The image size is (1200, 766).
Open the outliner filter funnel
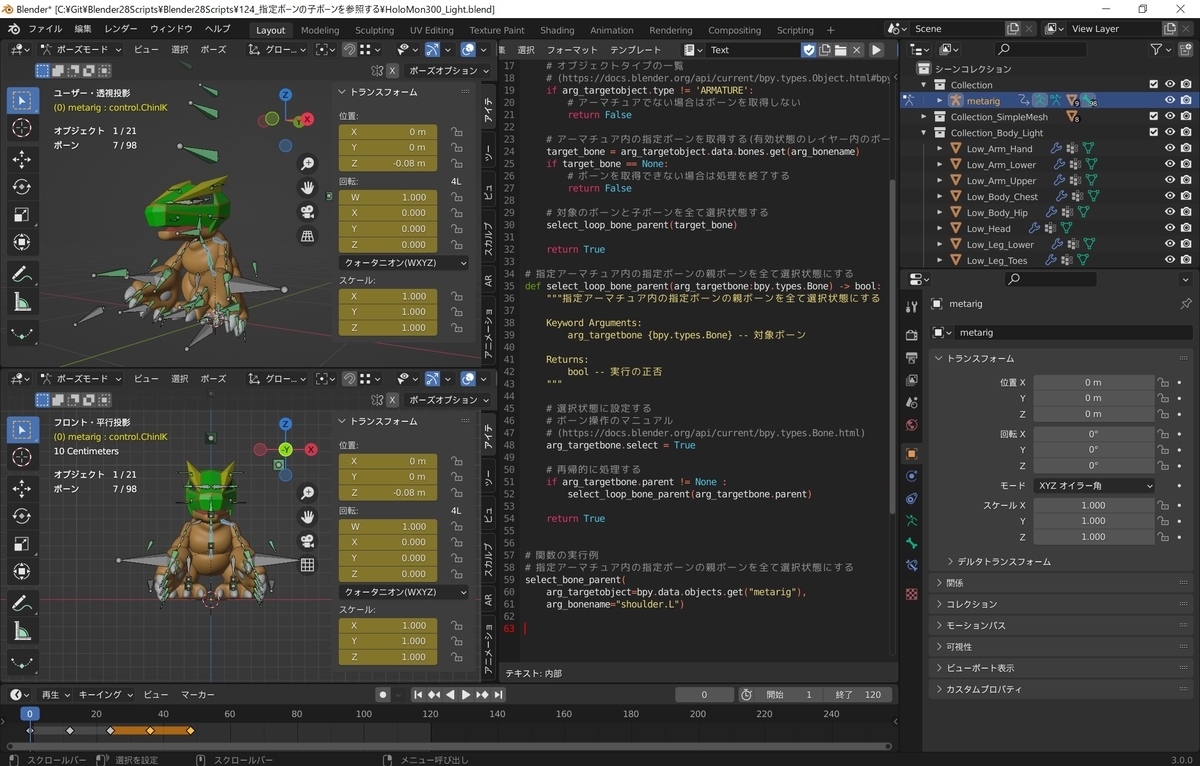pyautogui.click(x=1156, y=49)
